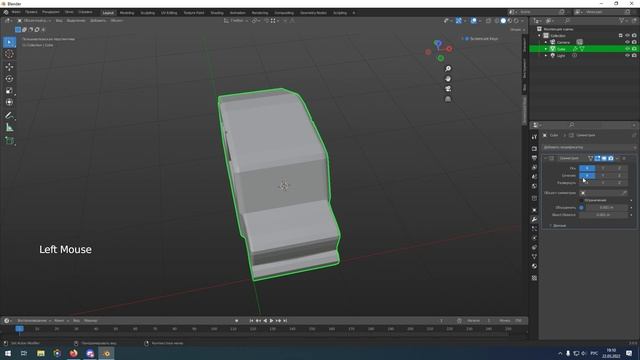Open the Object Mode dropdown
The width and height of the screenshot is (640, 360).
coord(34,20)
